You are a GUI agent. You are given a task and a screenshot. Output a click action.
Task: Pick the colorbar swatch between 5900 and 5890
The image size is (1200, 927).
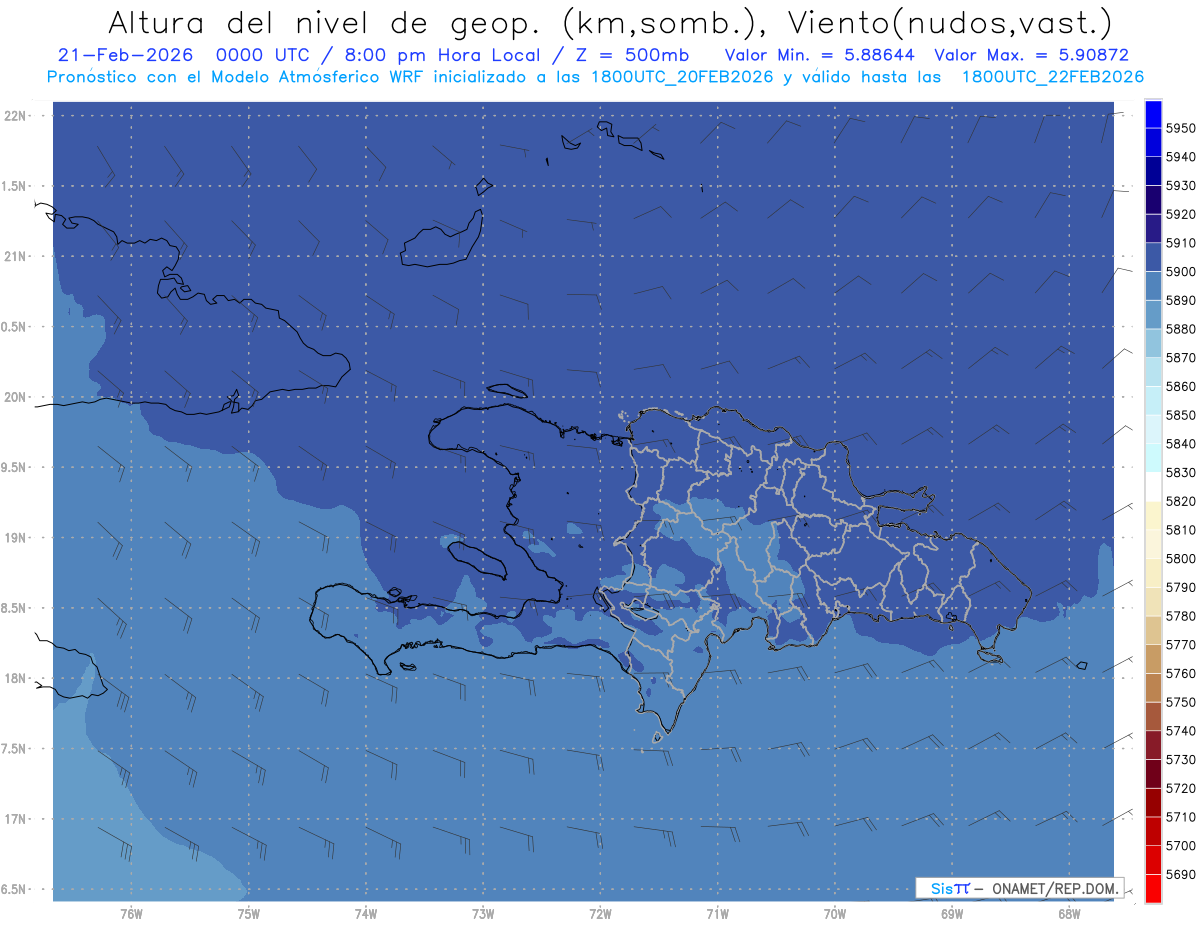click(1153, 286)
